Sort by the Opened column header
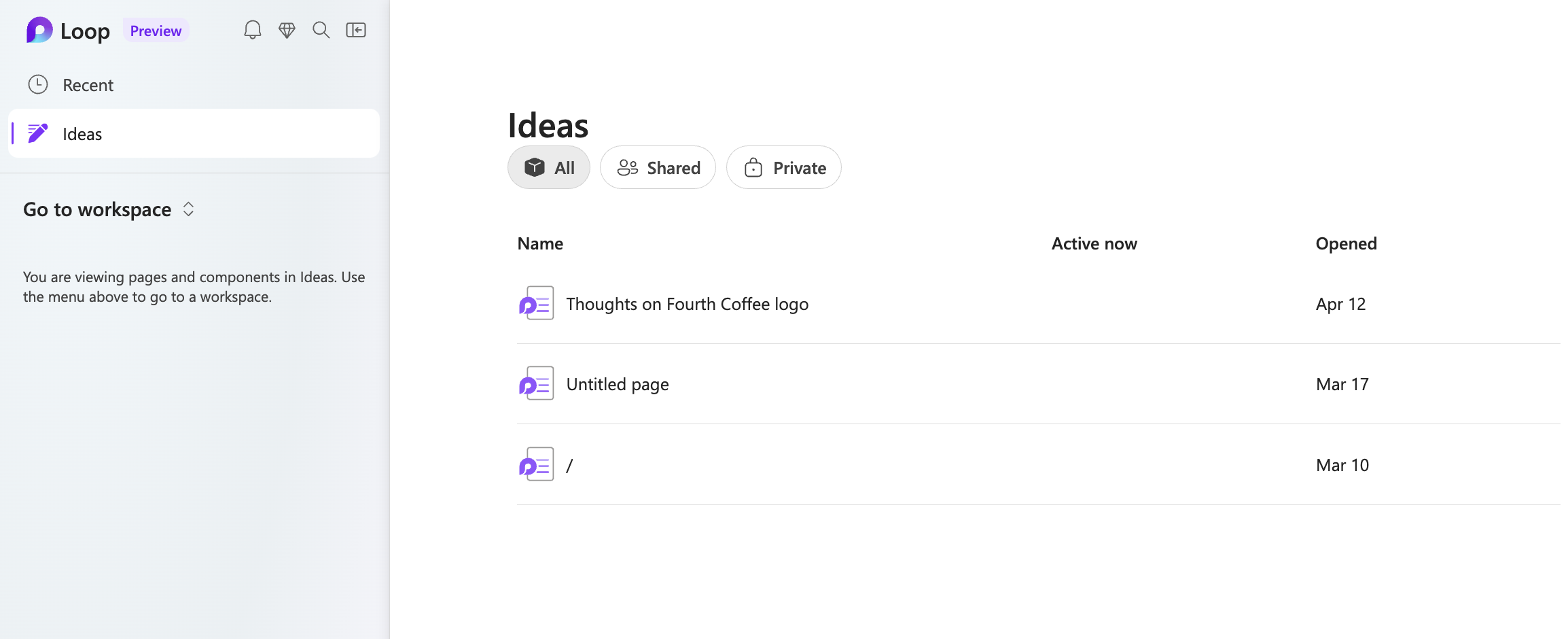 point(1345,243)
